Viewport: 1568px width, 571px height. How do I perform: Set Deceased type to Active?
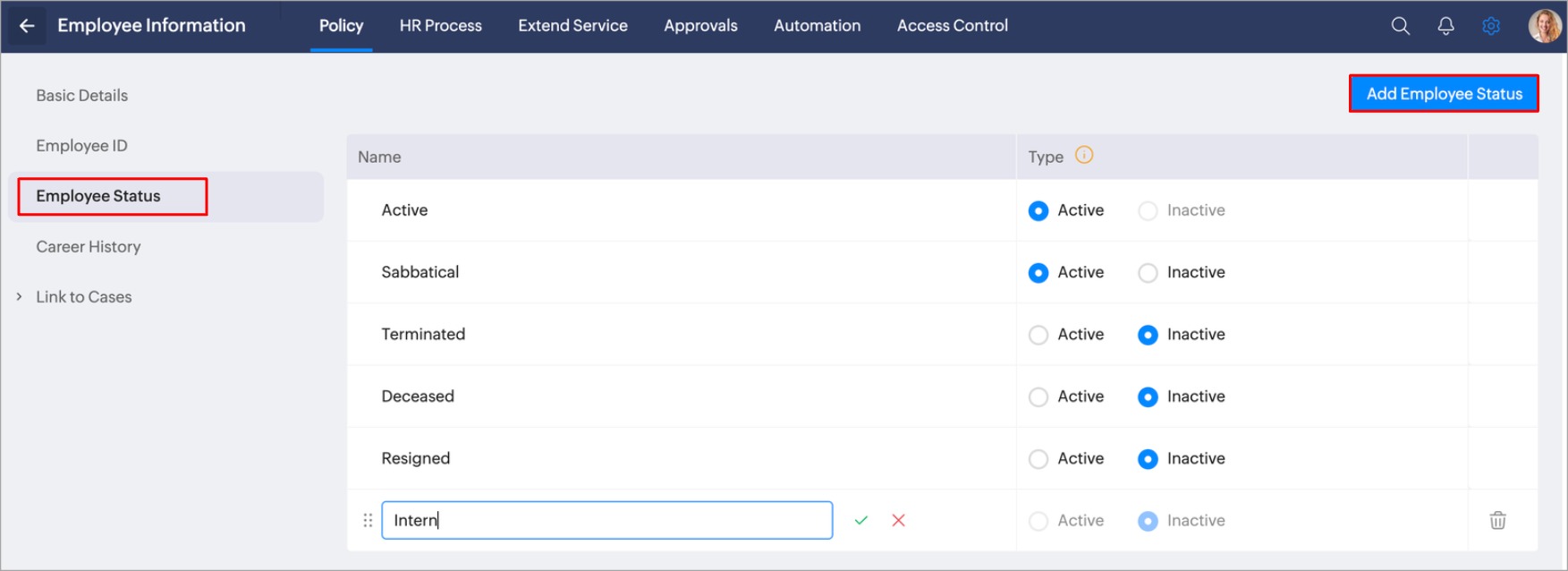[1038, 396]
